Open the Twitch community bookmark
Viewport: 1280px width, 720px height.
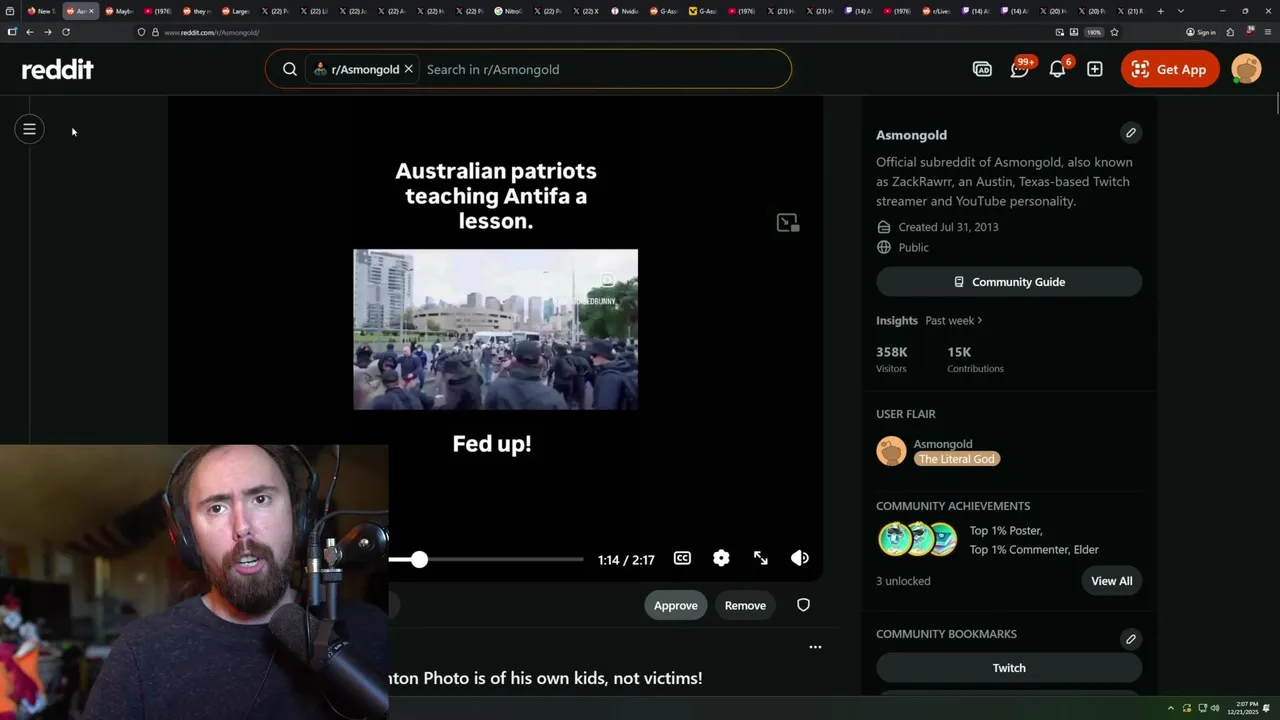click(x=1009, y=668)
